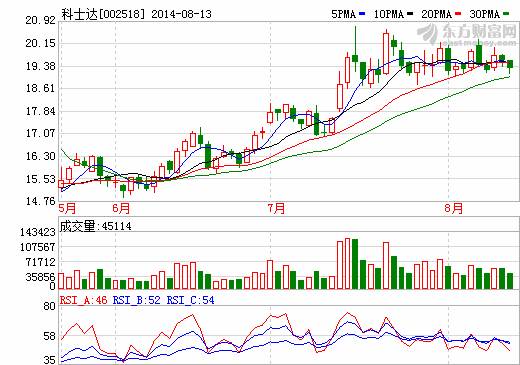Click the tallest green volume bar in mid-July
This screenshot has width=520, height=365.
pyautogui.click(x=355, y=264)
